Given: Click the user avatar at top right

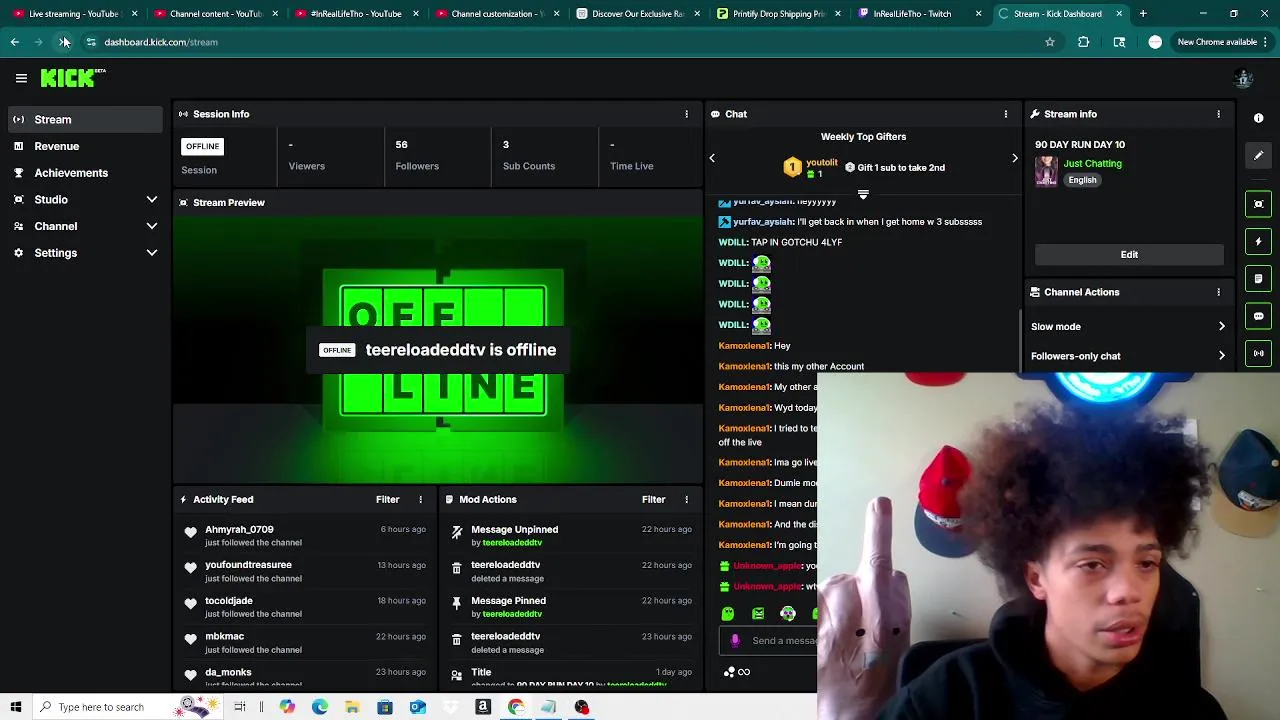Looking at the screenshot, I should tap(1244, 78).
